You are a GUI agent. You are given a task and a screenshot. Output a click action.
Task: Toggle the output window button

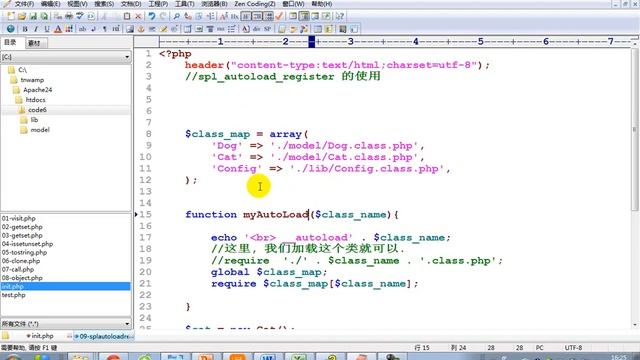click(315, 16)
